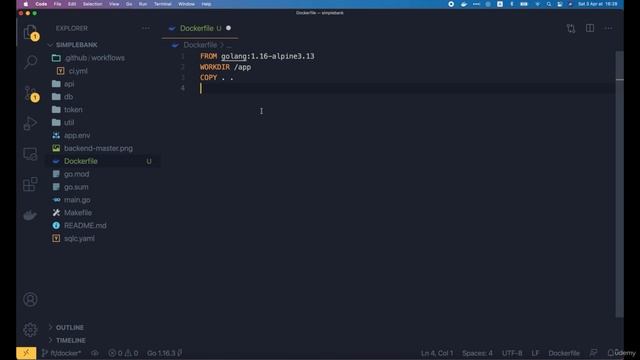Click the notifications bell icon
Viewport: 640px width, 360px height.
pos(610,353)
